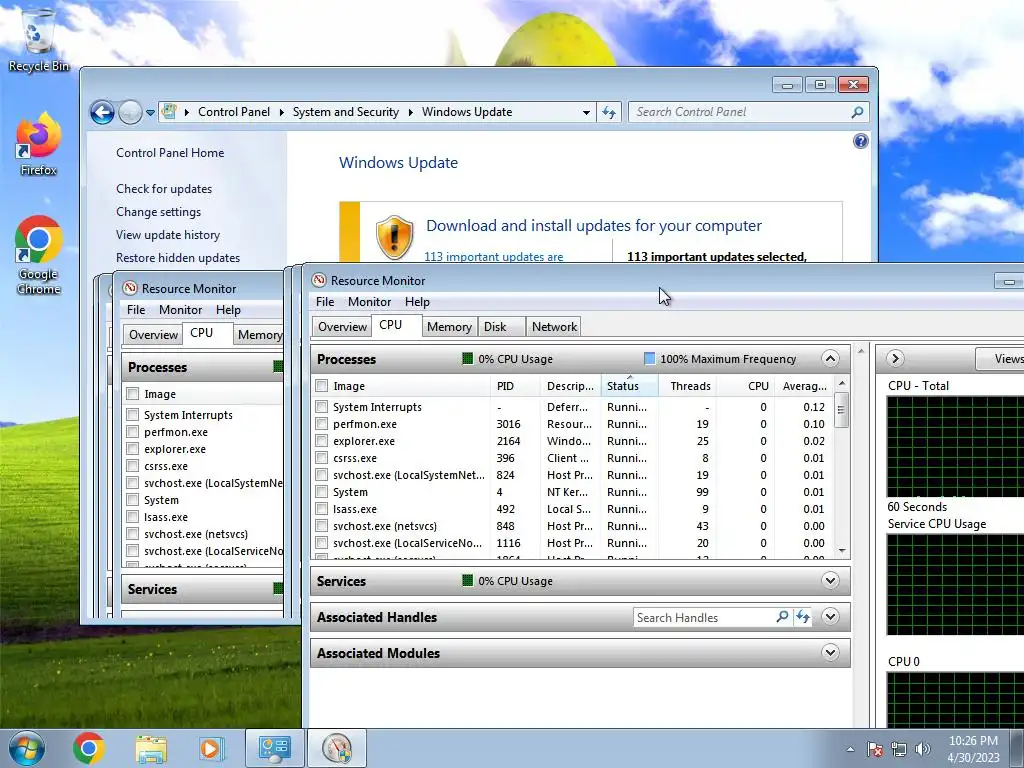Open the address bar history dropdown
1024x768 pixels.
coord(586,112)
